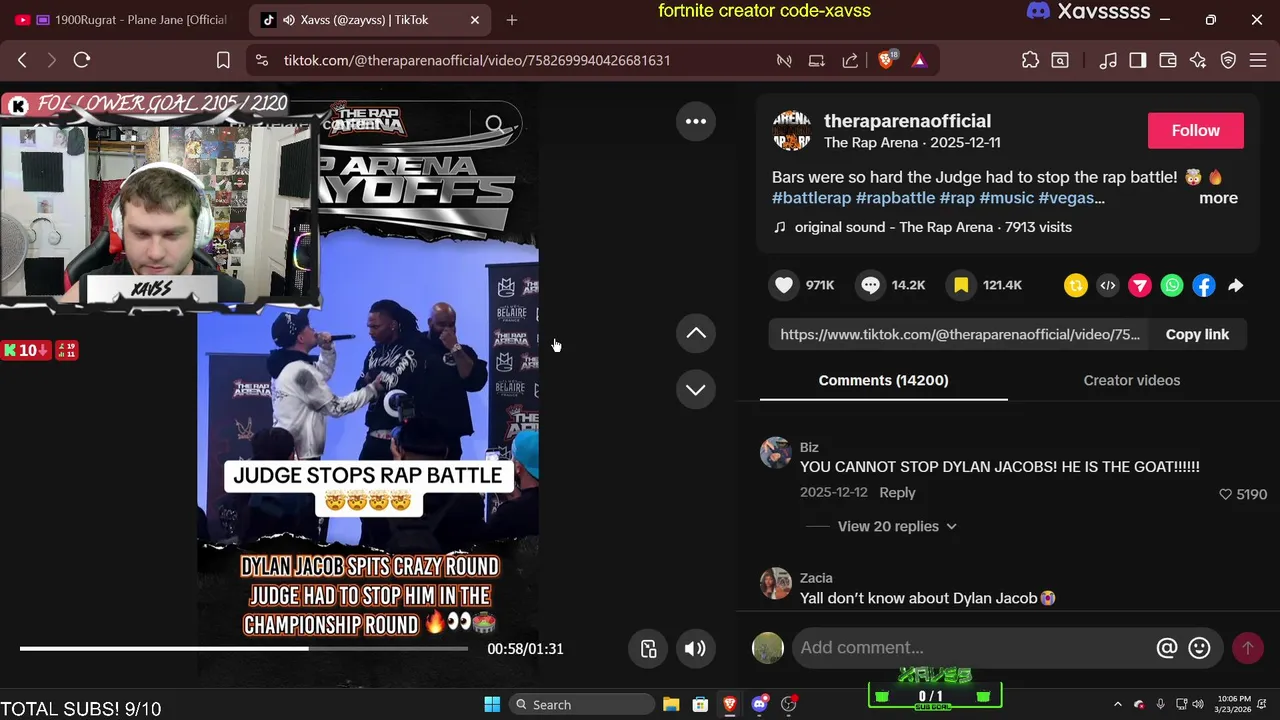Open the Windows Start menu
This screenshot has height=720, width=1280.
point(492,704)
